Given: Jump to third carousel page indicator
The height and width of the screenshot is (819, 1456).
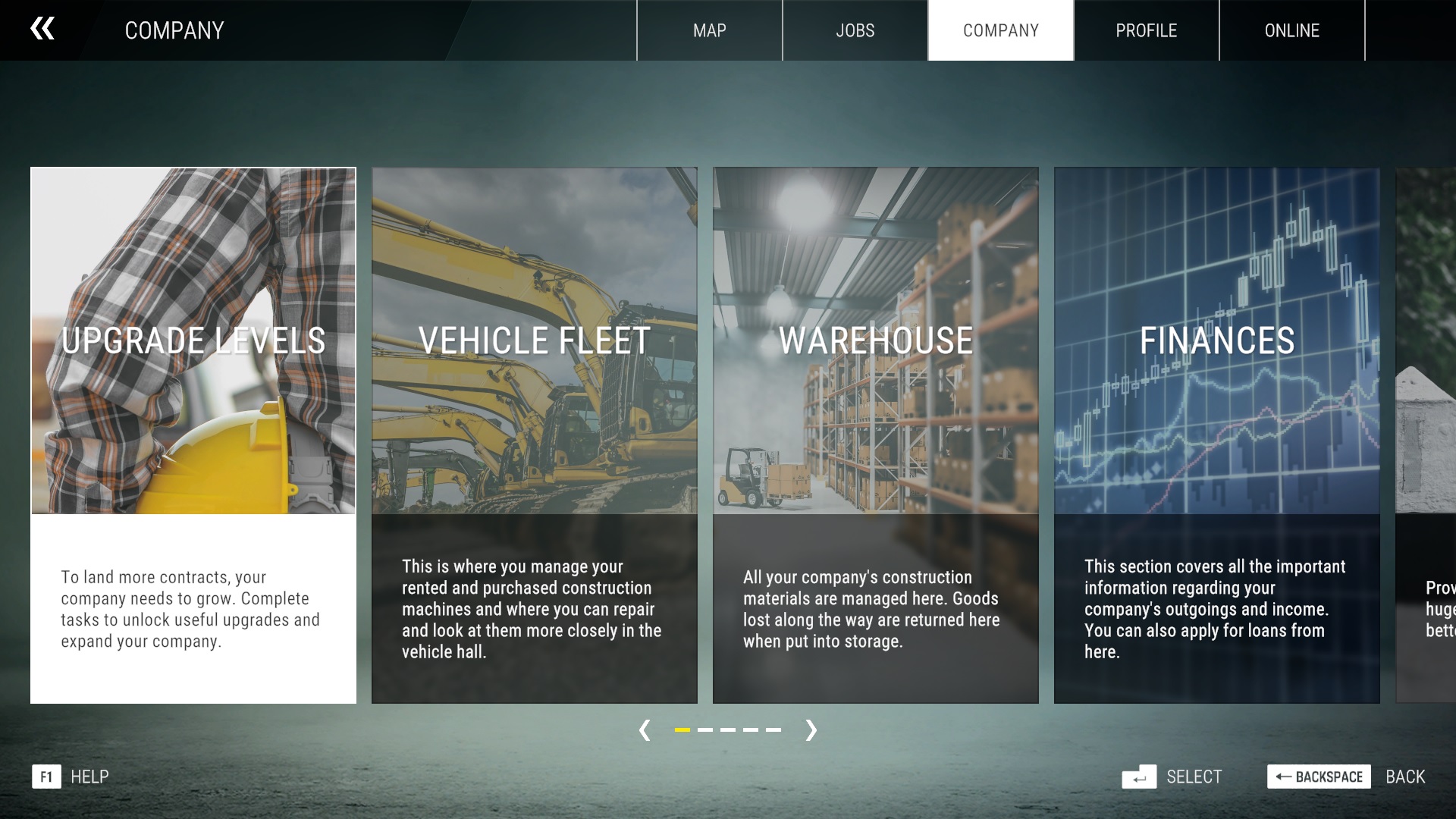Looking at the screenshot, I should [x=727, y=730].
